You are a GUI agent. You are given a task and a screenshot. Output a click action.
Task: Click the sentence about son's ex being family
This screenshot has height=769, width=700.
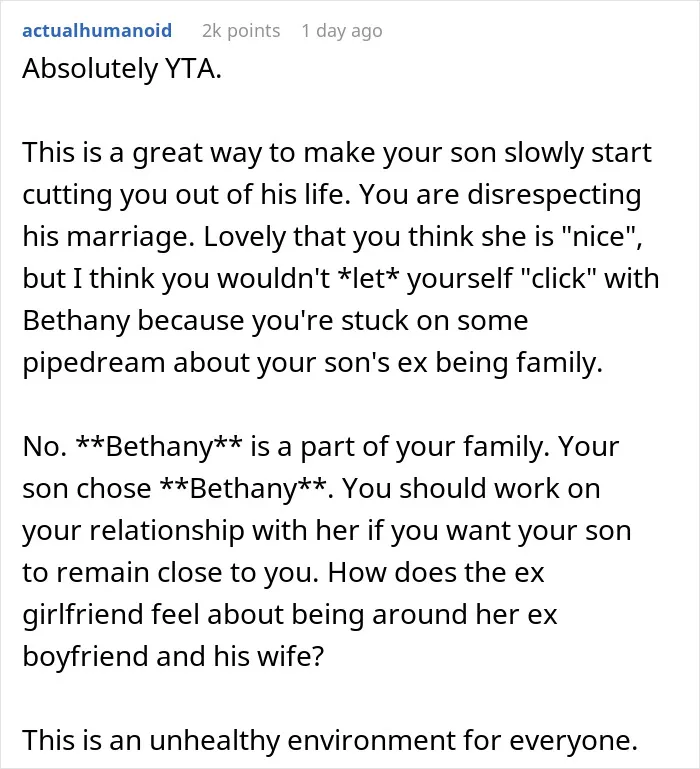(312, 363)
